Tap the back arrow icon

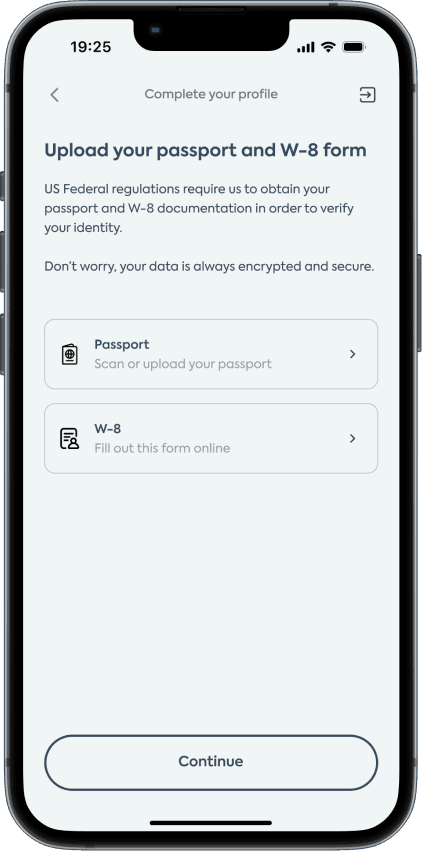click(54, 94)
